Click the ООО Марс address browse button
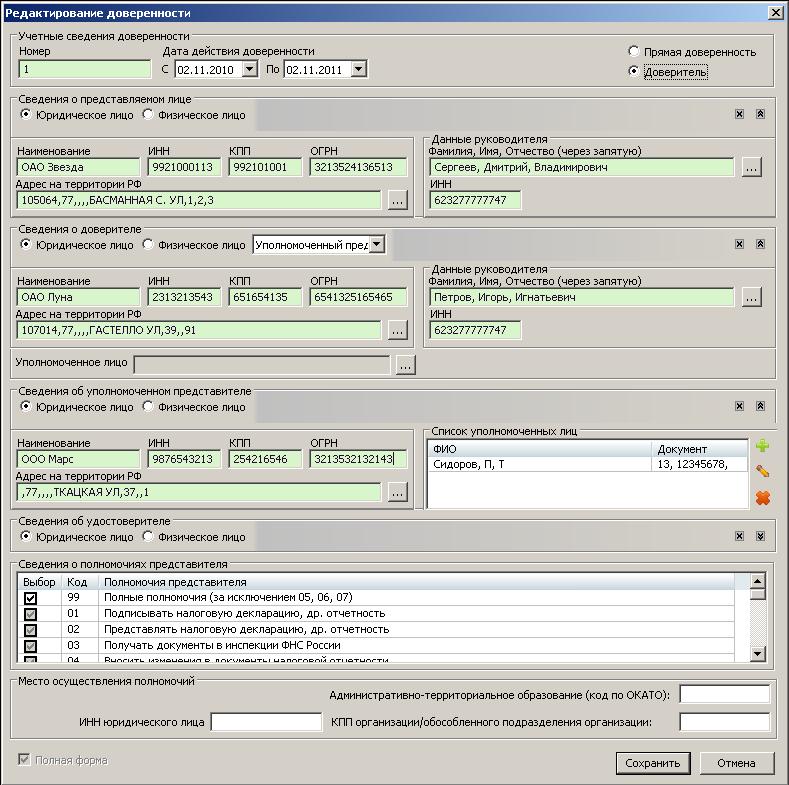Viewport: 789px width, 785px height. [x=398, y=493]
